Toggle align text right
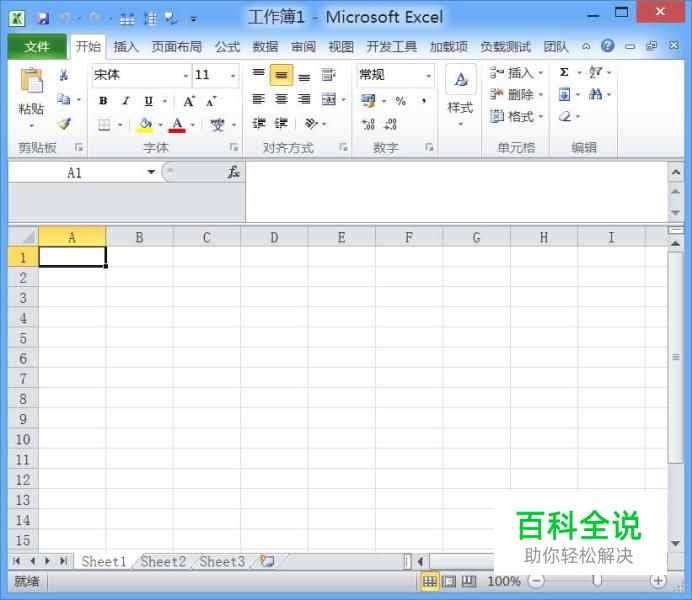 [304, 99]
